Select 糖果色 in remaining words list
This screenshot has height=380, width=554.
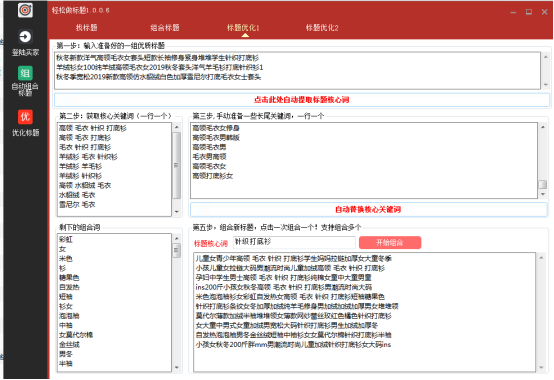pos(69,278)
